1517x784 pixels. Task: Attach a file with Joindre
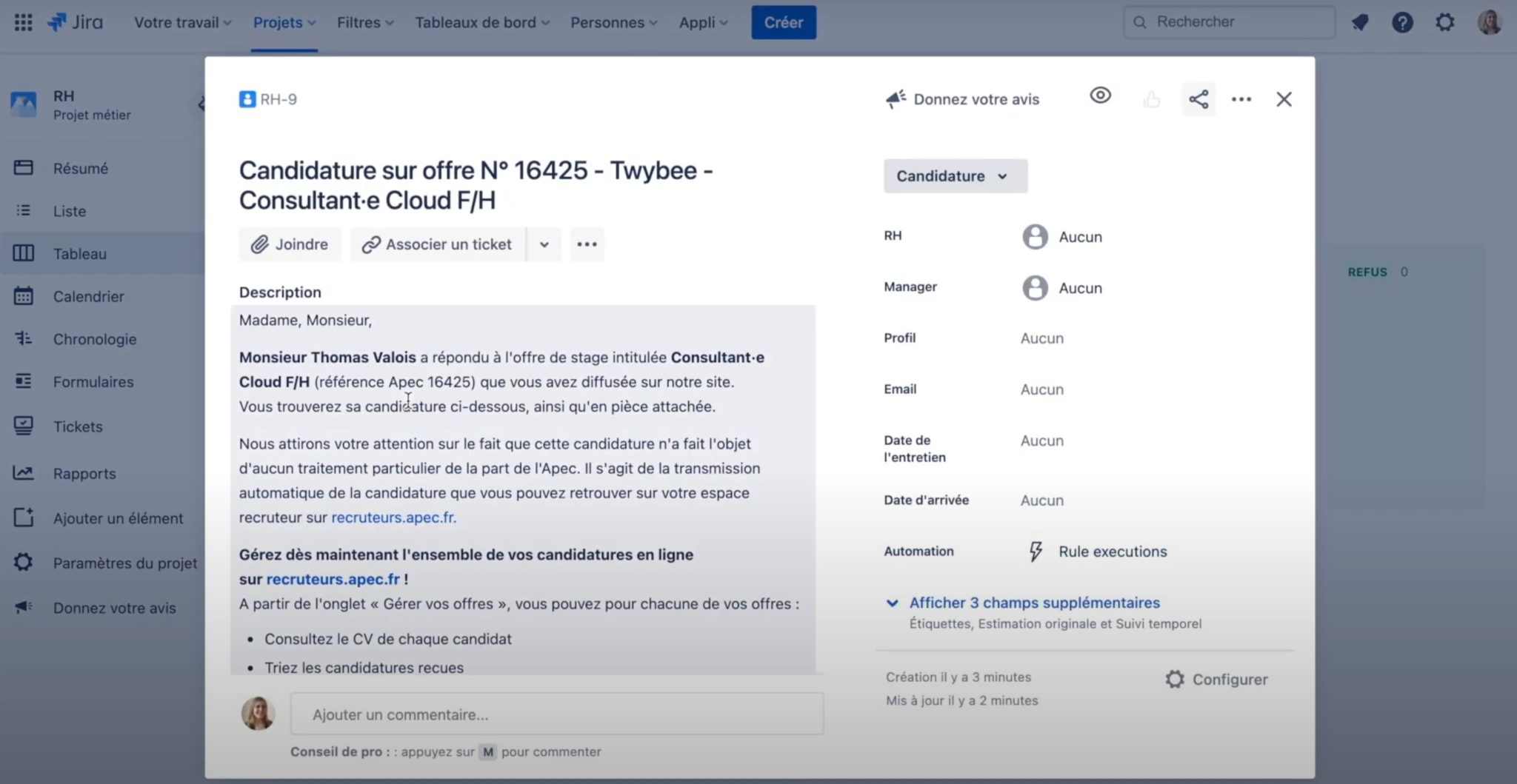290,244
